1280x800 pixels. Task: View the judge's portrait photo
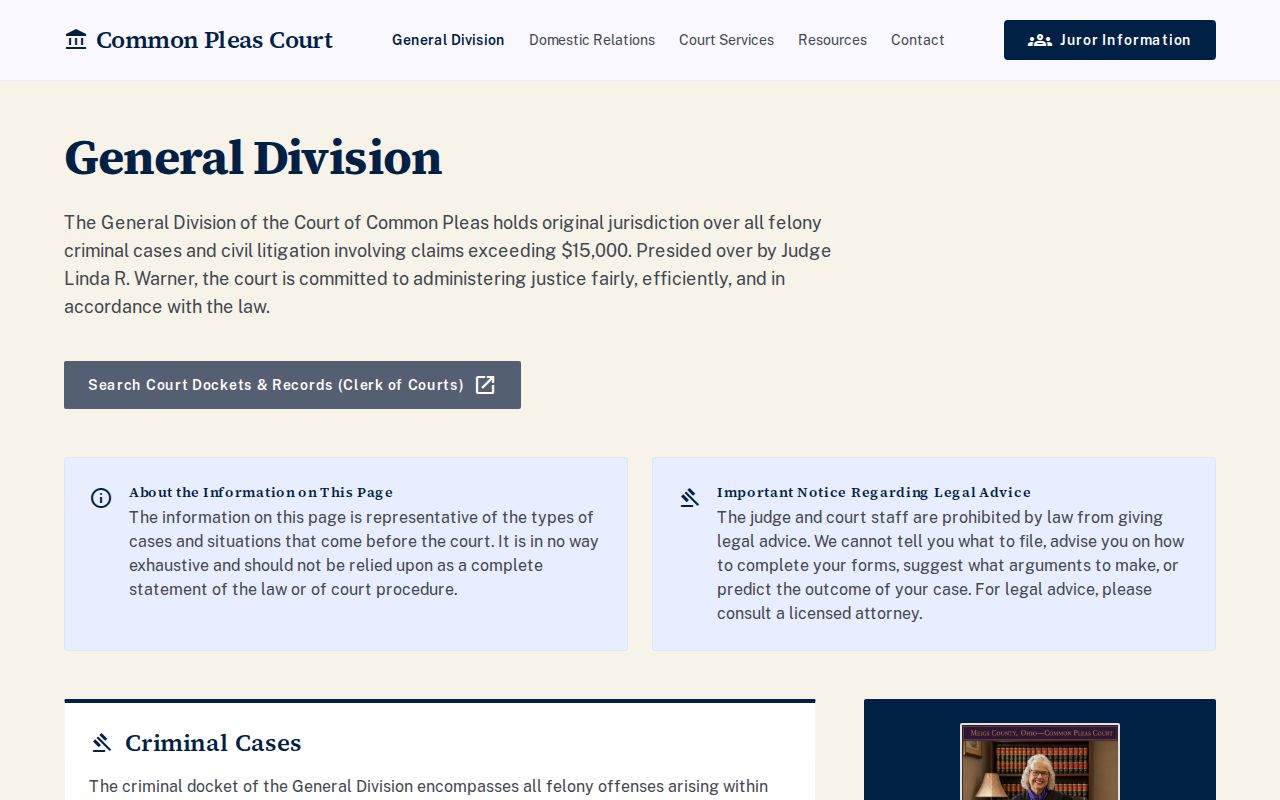(x=1040, y=762)
